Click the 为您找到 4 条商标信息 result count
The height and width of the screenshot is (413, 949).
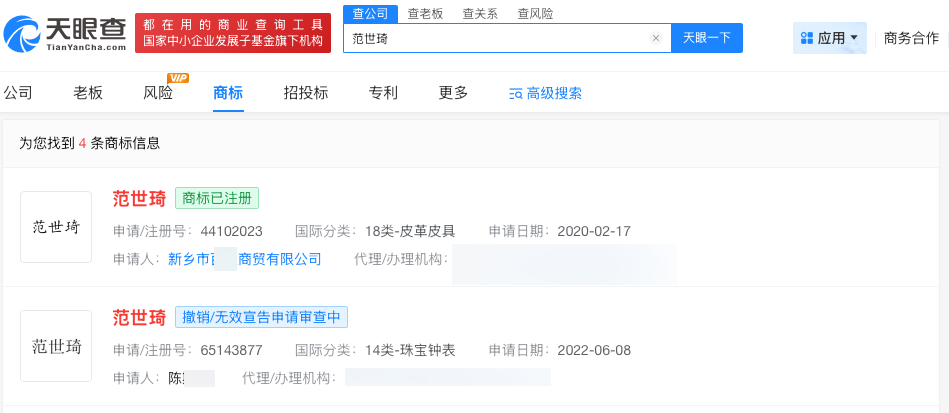click(x=90, y=143)
